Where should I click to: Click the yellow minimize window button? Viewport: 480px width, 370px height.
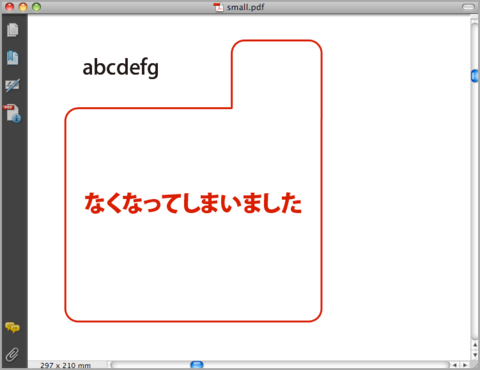tap(23, 7)
